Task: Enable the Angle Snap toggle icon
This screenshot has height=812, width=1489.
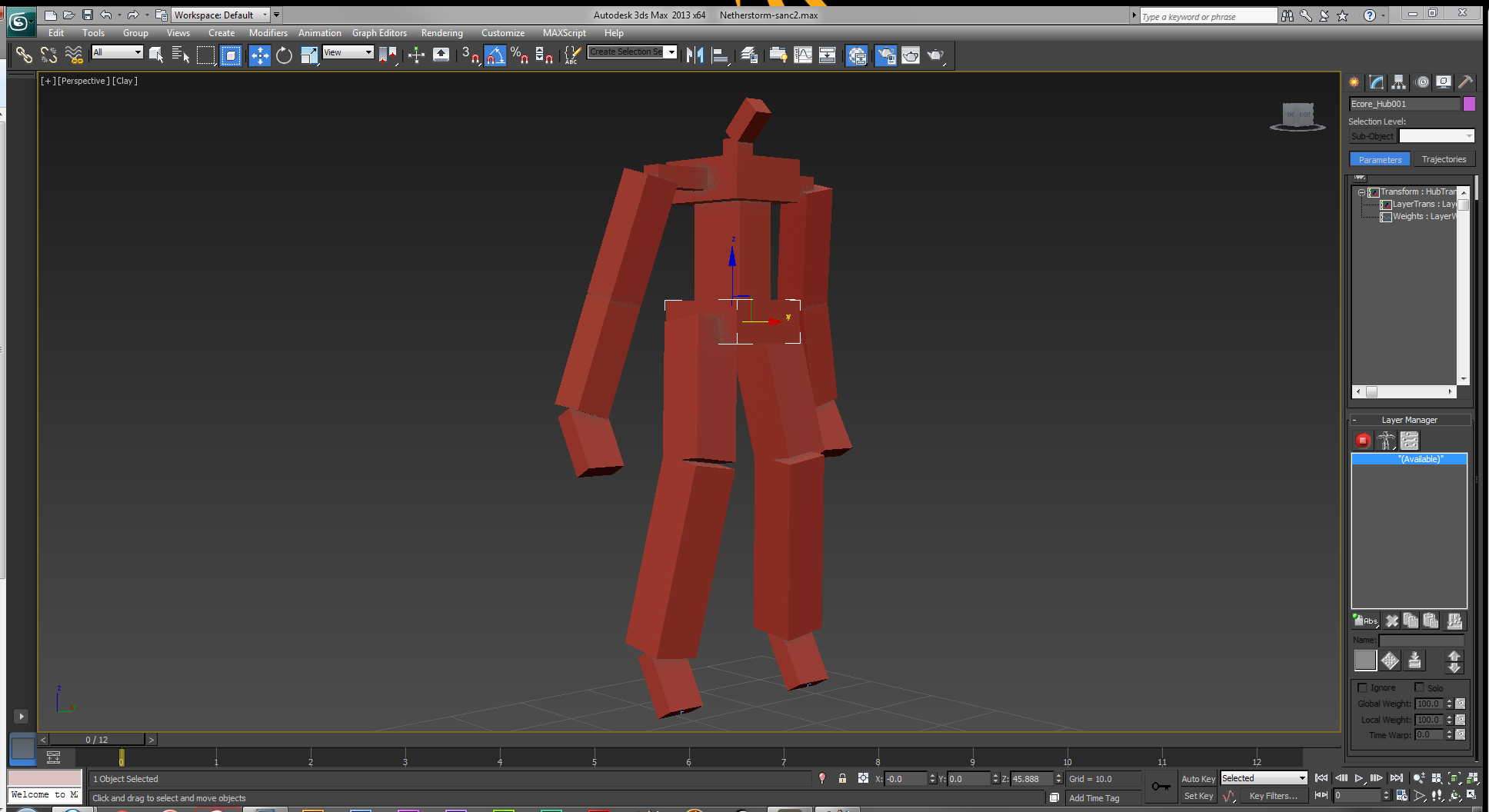Action: pos(495,55)
